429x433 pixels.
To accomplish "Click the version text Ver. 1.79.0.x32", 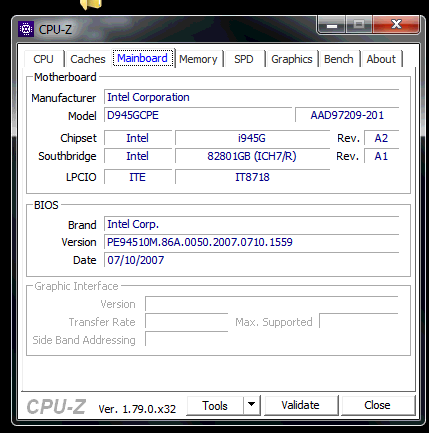I will click(137, 409).
